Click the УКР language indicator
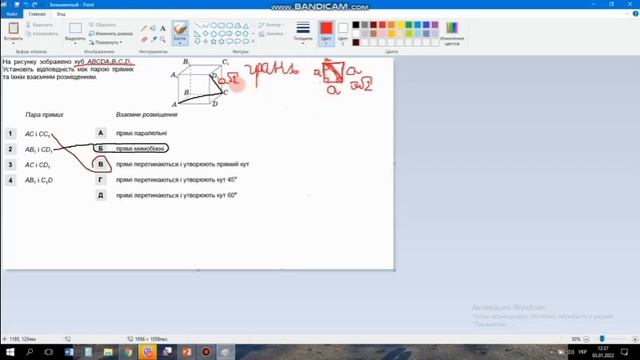640x360 pixels. coord(582,352)
